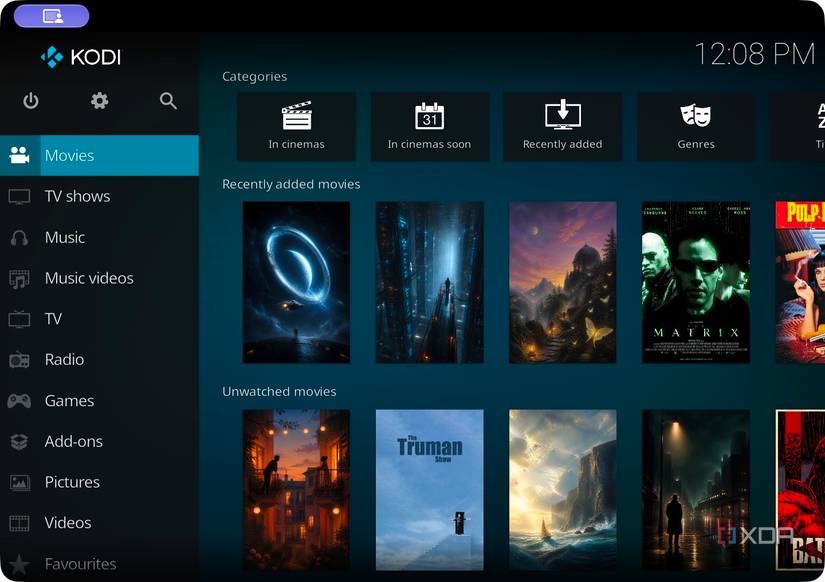Open the red Batman poster at row end

pyautogui.click(x=800, y=490)
